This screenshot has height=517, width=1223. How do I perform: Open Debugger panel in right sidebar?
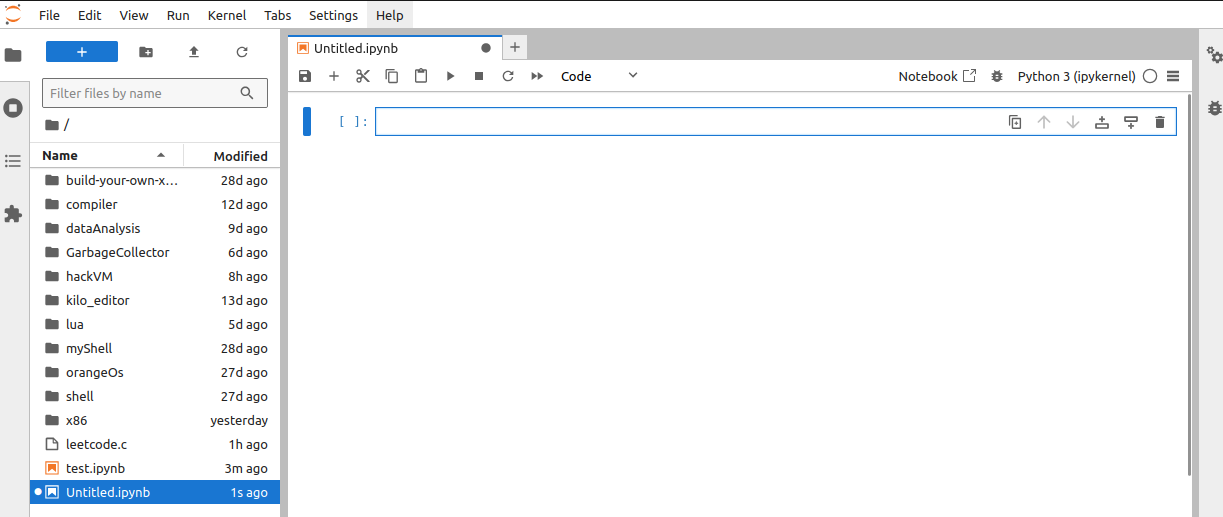pyautogui.click(x=1214, y=107)
